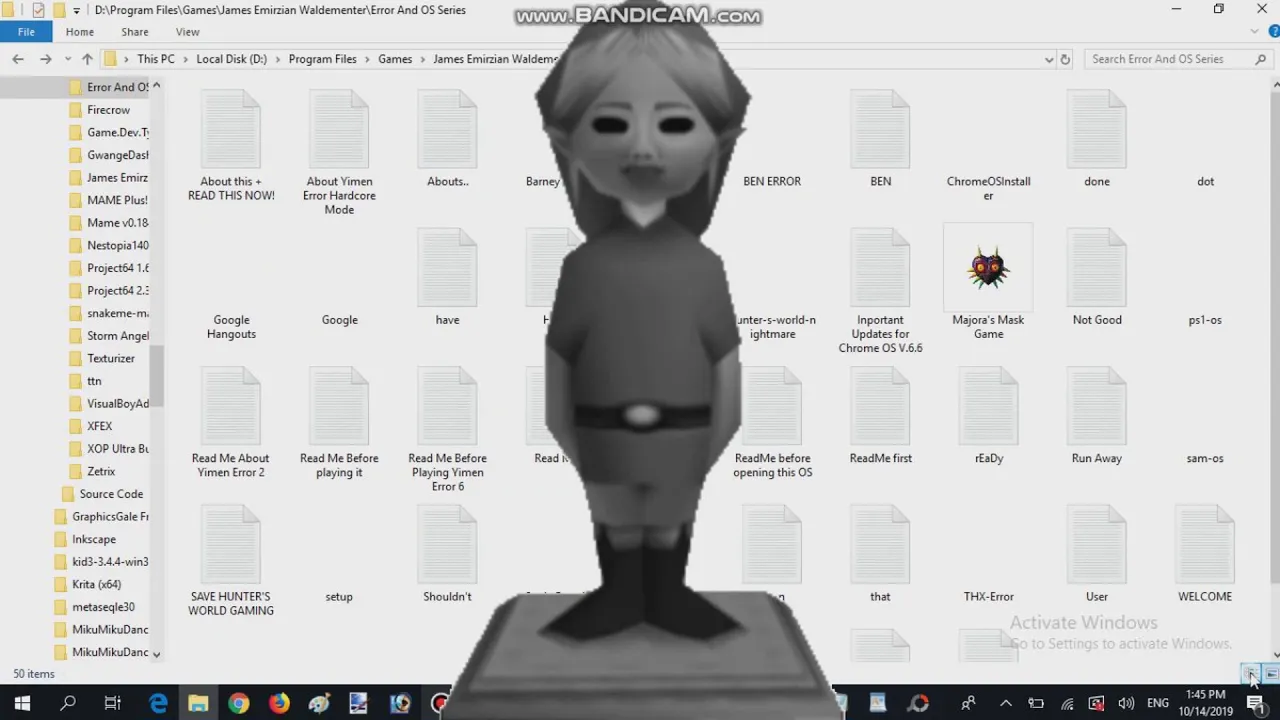The height and width of the screenshot is (720, 1280).
Task: Go to 'Local Disk (D:)' in breadcrumb
Action: click(231, 59)
